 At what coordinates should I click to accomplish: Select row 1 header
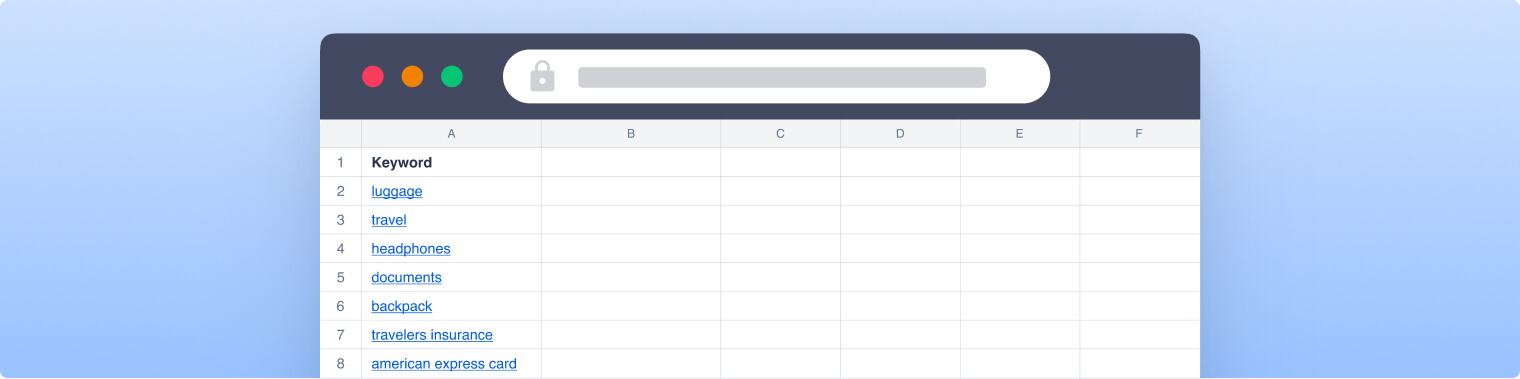click(340, 162)
